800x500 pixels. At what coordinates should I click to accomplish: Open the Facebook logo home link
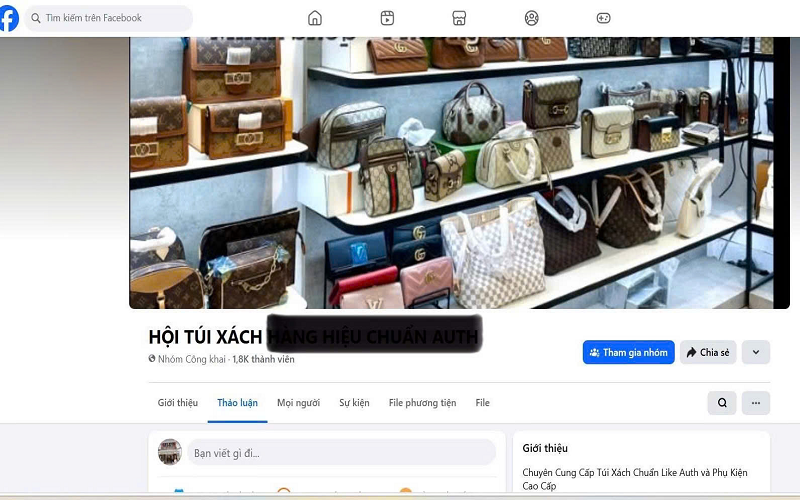pos(9,18)
